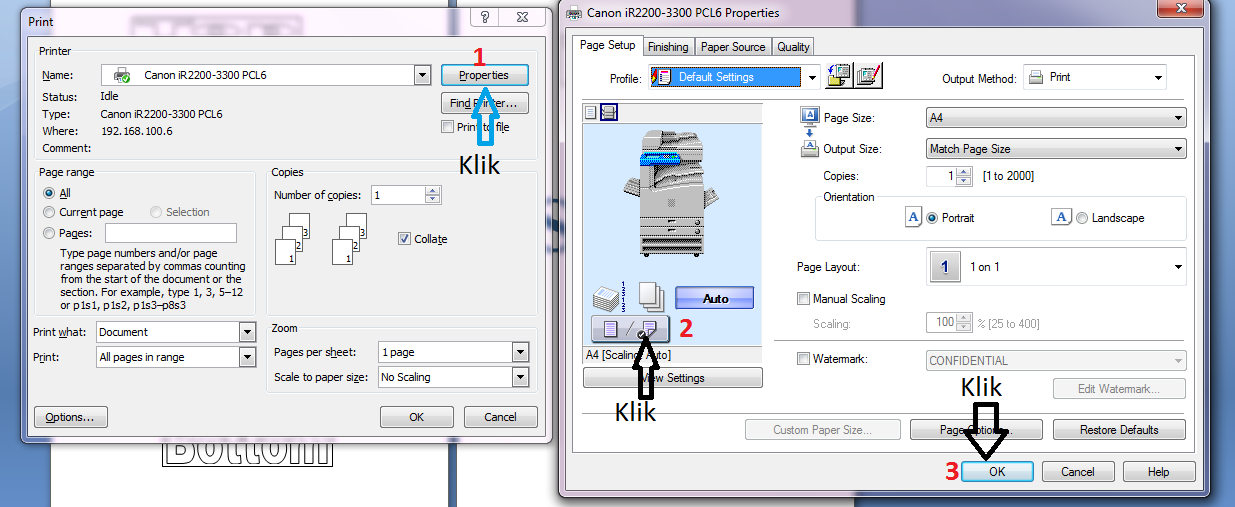Switch to the Finishing tab

coord(668,47)
